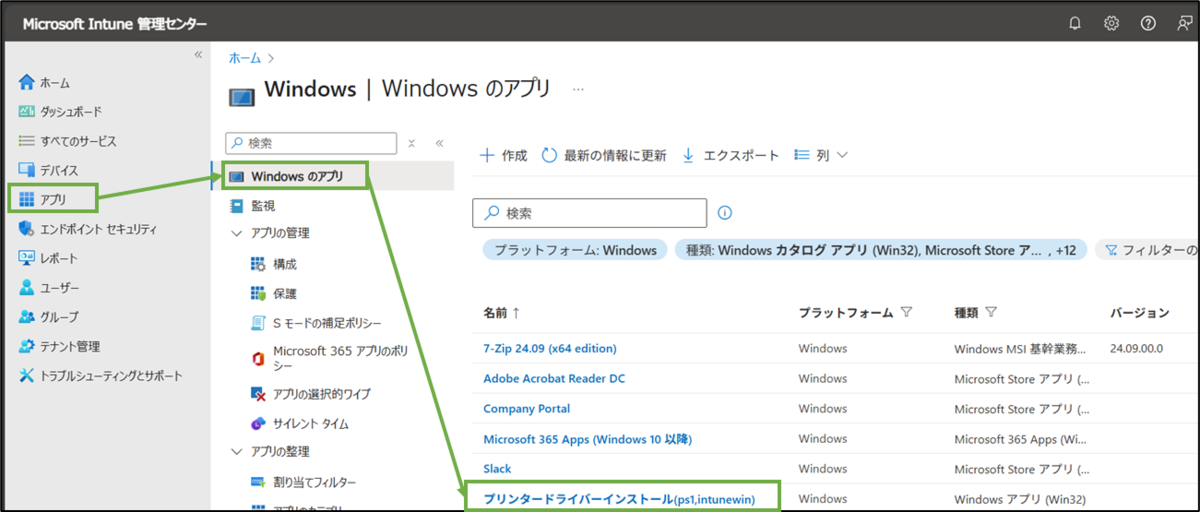Open レポート in left navigation

48,258
